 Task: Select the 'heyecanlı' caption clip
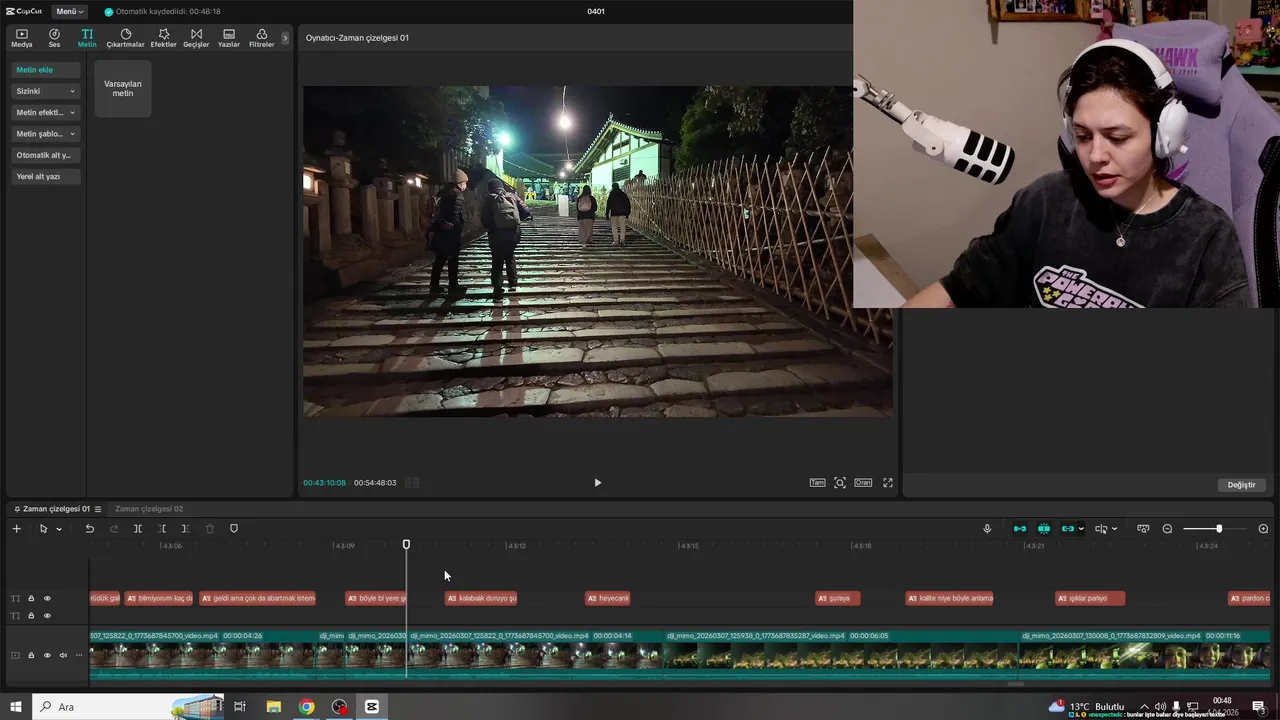pyautogui.click(x=608, y=598)
